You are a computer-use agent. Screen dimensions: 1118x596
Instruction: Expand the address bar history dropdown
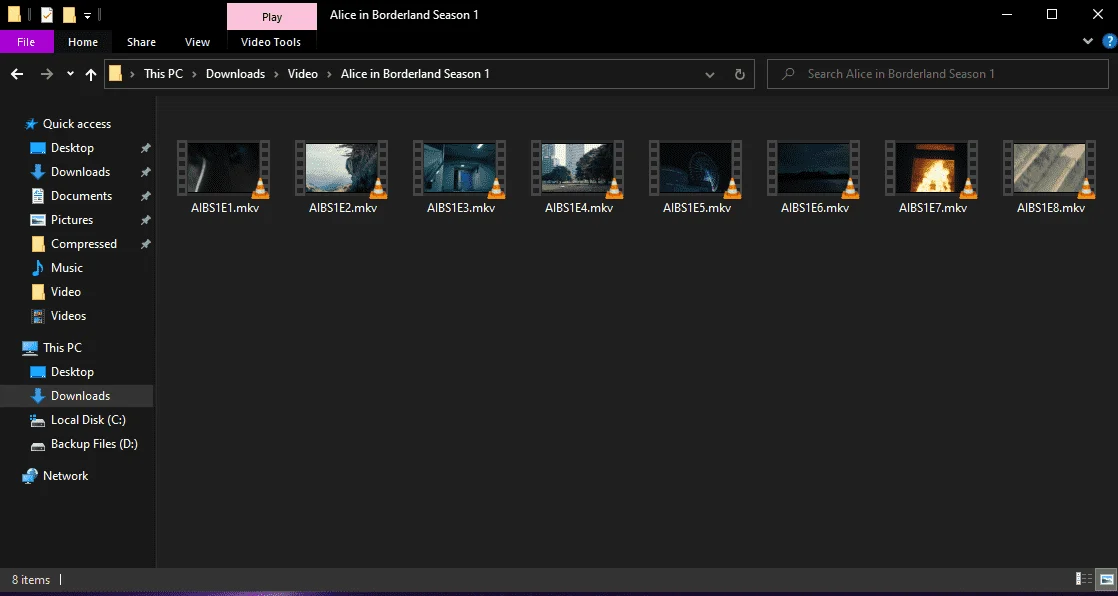click(709, 74)
